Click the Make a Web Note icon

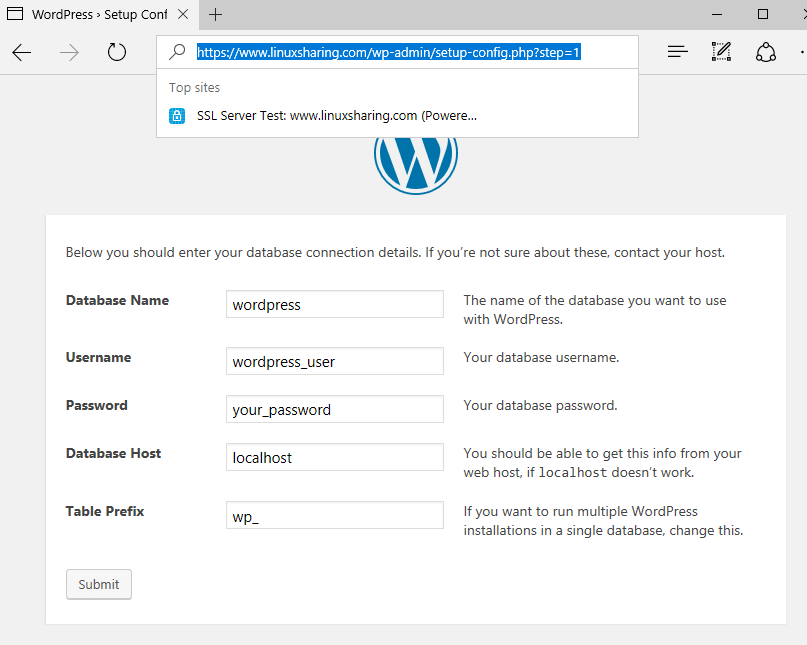pyautogui.click(x=721, y=52)
